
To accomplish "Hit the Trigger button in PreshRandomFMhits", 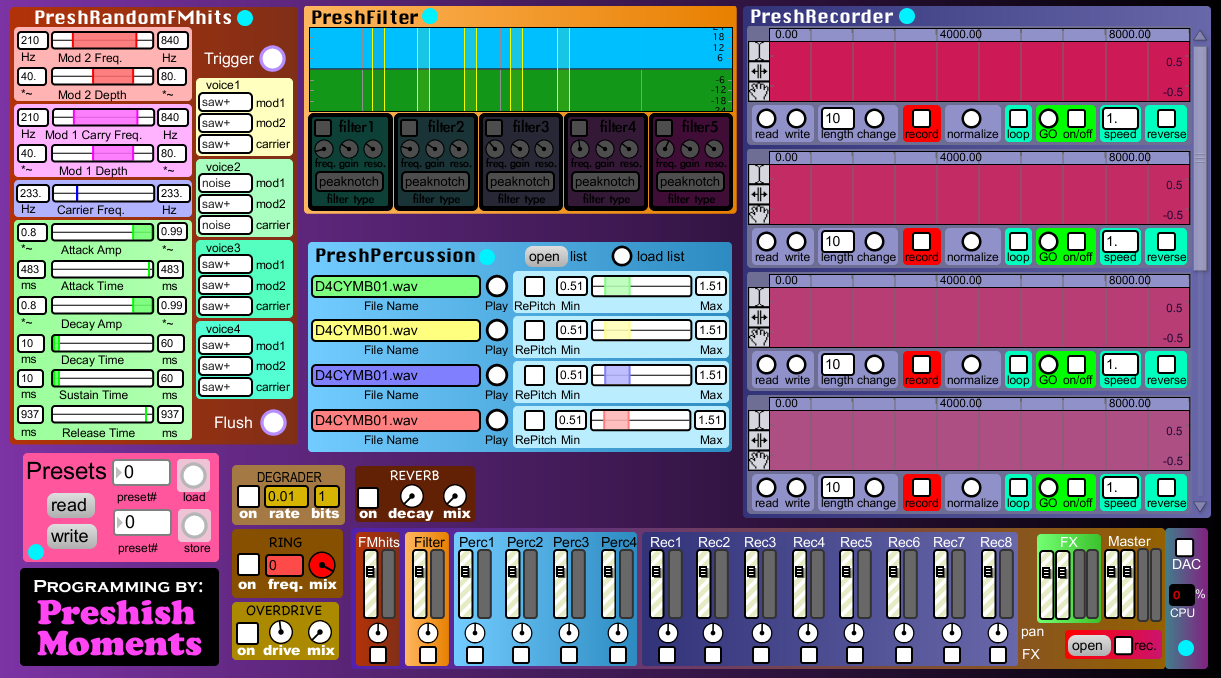I will [272, 58].
